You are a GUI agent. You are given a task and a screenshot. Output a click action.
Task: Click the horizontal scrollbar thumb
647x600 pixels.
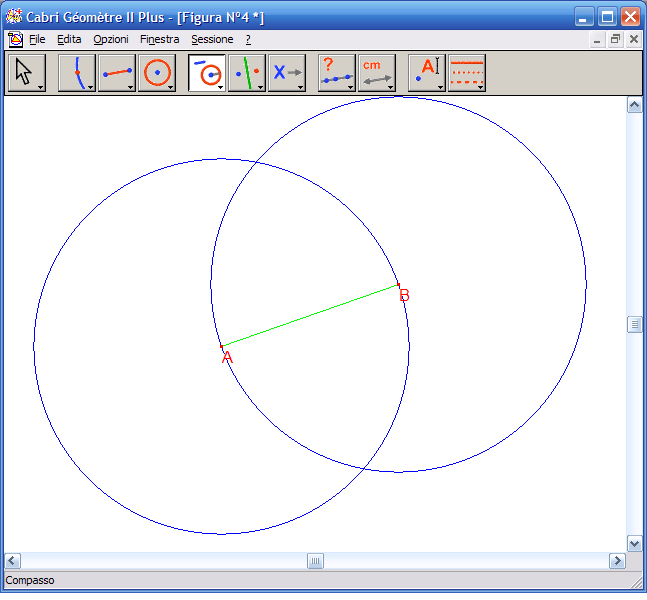[x=315, y=561]
